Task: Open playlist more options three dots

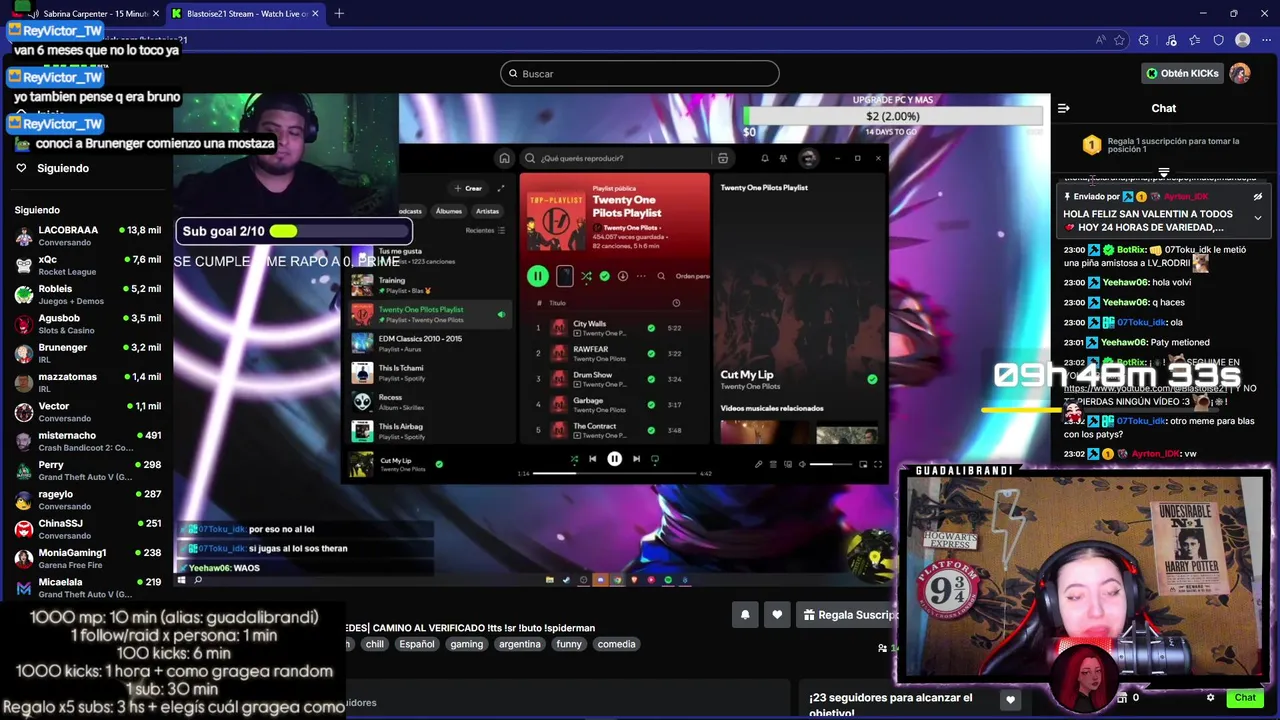Action: point(641,276)
